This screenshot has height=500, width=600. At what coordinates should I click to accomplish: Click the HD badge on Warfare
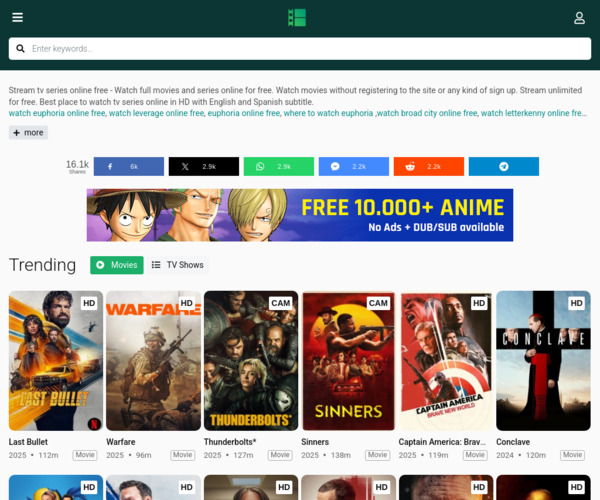tap(187, 303)
